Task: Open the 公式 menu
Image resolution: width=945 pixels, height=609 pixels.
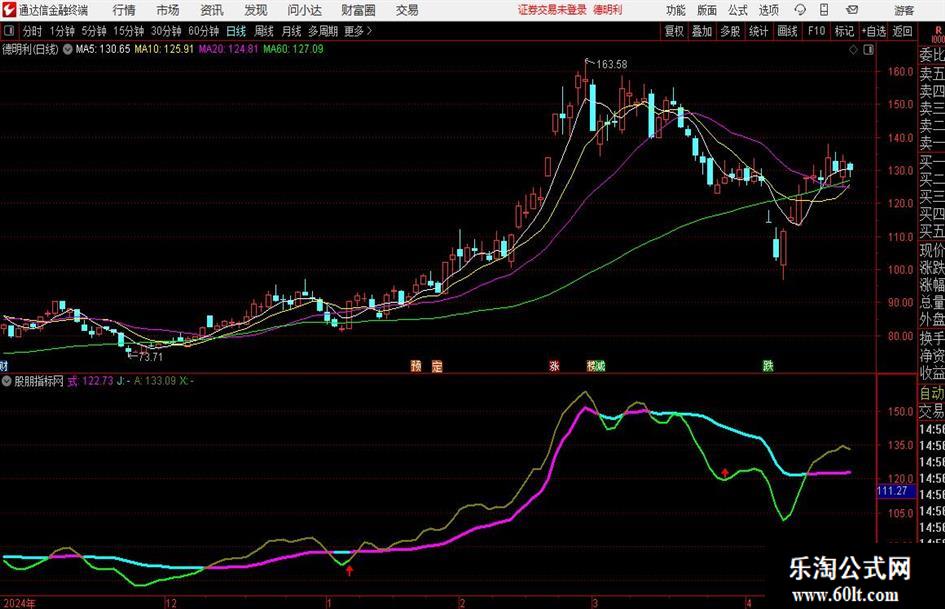Action: (737, 10)
